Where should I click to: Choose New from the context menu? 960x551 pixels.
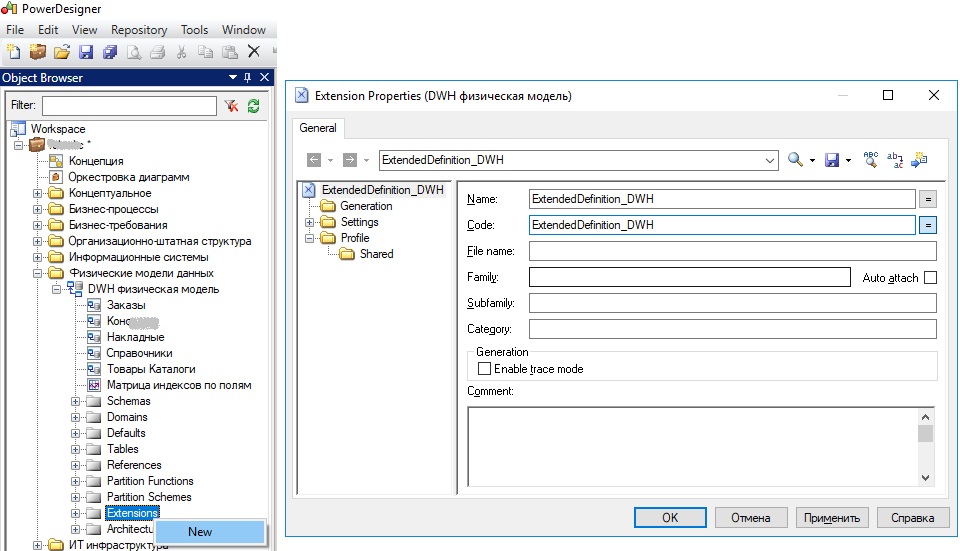tap(211, 532)
